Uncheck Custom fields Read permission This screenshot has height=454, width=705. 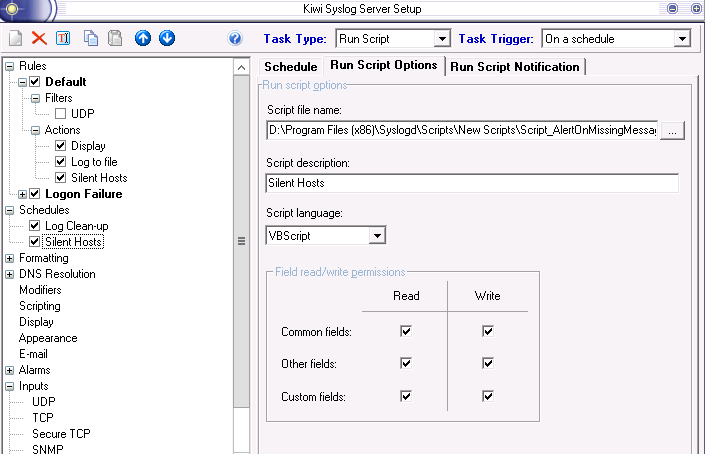[406, 396]
